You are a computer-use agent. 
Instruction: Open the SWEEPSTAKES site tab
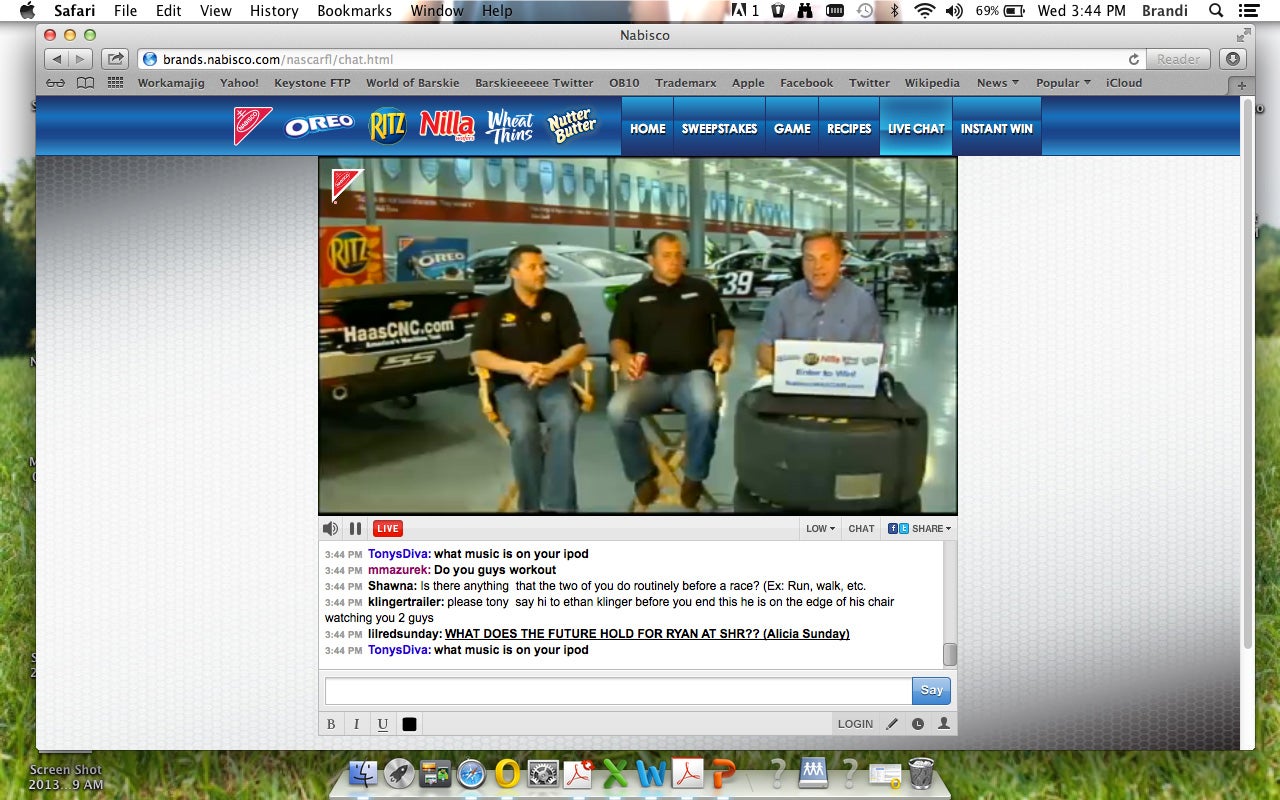[x=719, y=128]
